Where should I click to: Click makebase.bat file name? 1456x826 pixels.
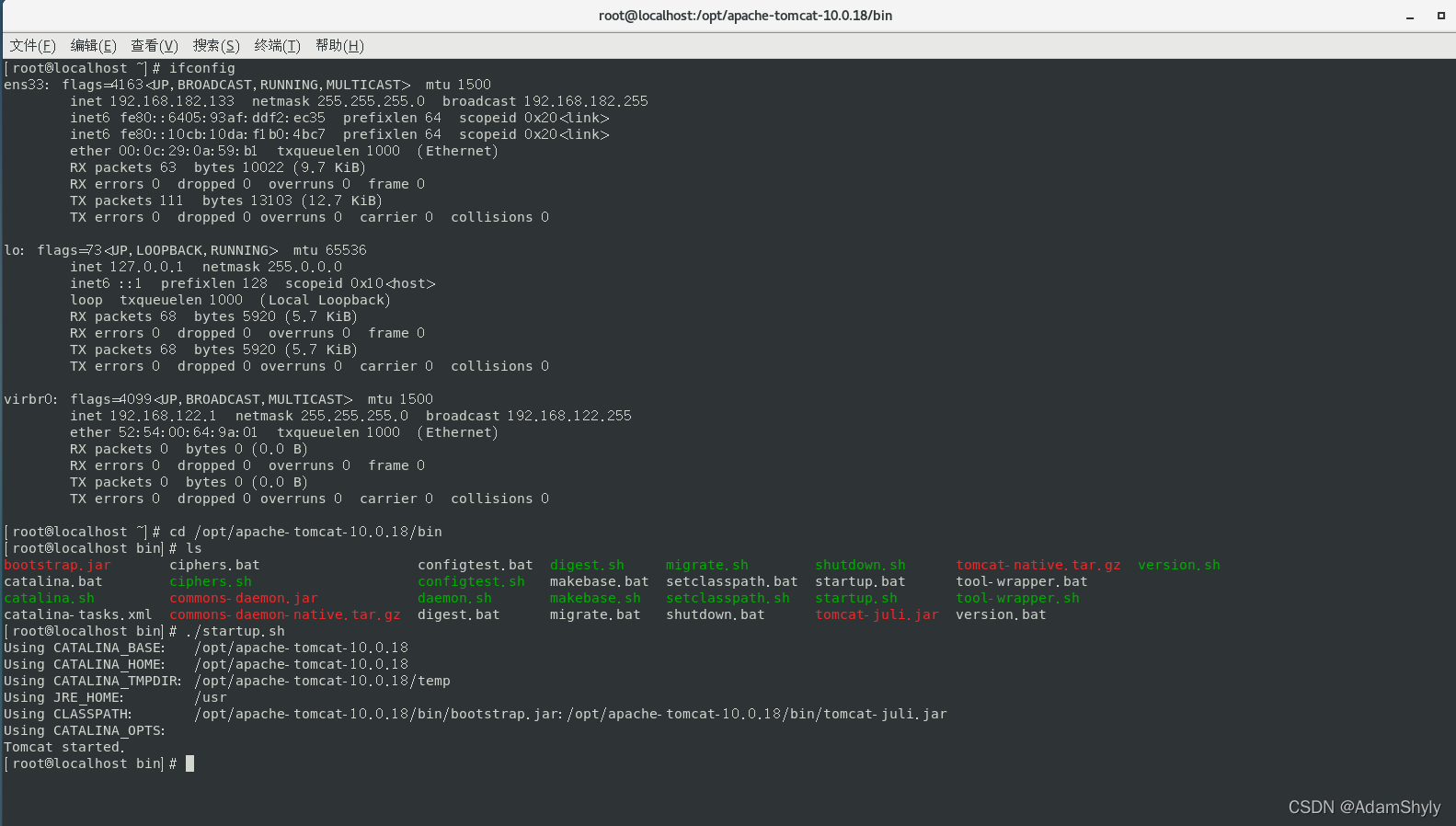pyautogui.click(x=600, y=581)
